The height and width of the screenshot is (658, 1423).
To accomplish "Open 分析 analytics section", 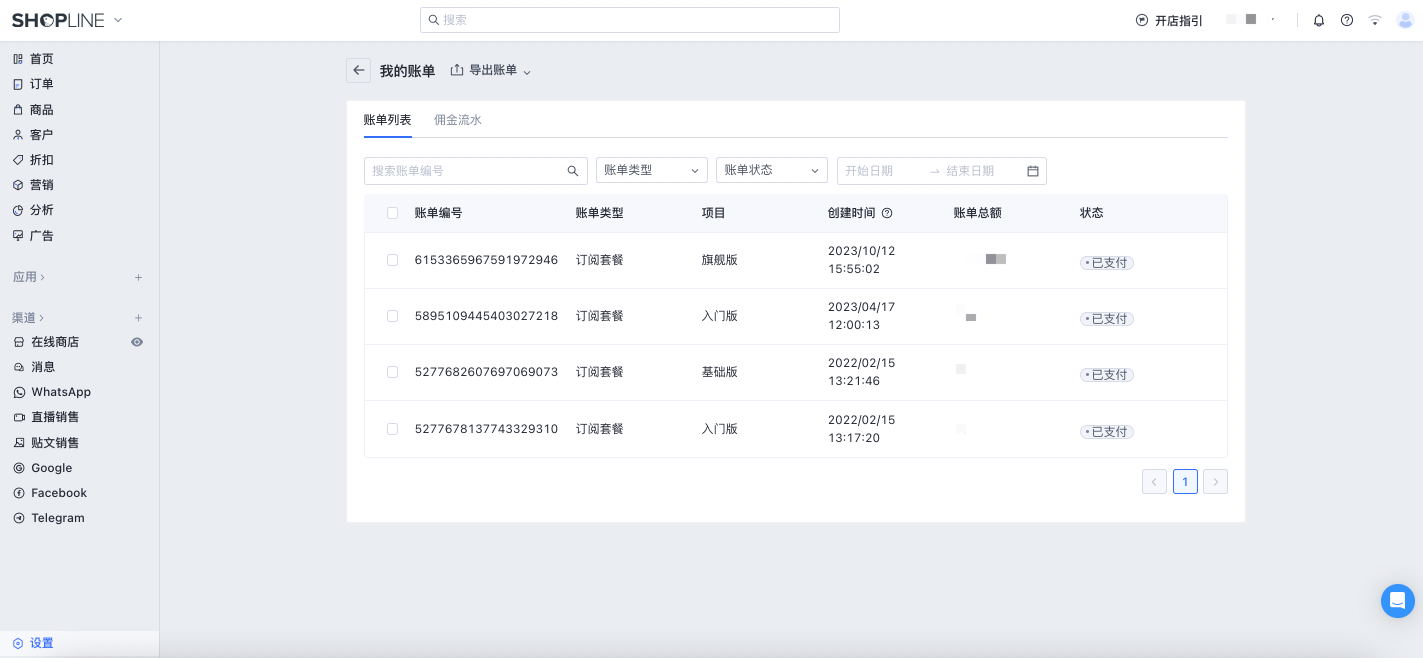I will point(41,210).
